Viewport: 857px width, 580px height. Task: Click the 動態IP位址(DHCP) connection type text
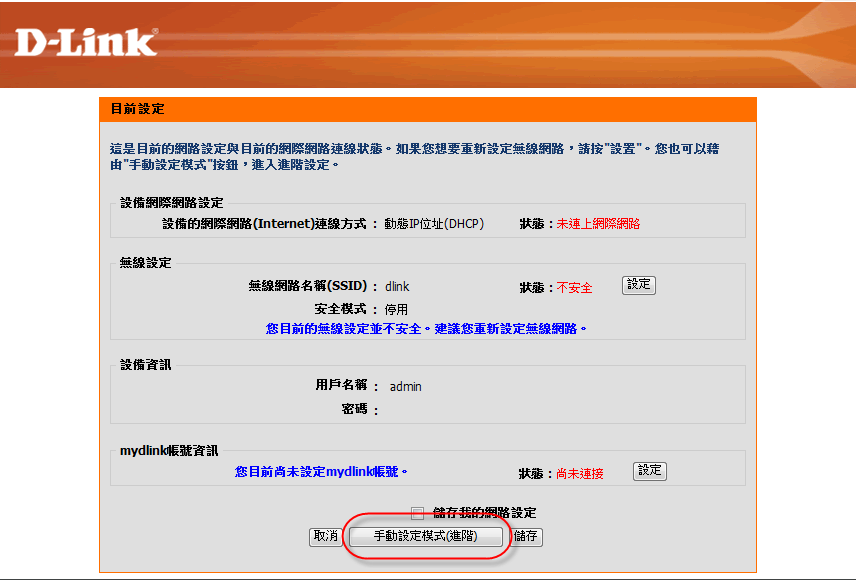(434, 224)
